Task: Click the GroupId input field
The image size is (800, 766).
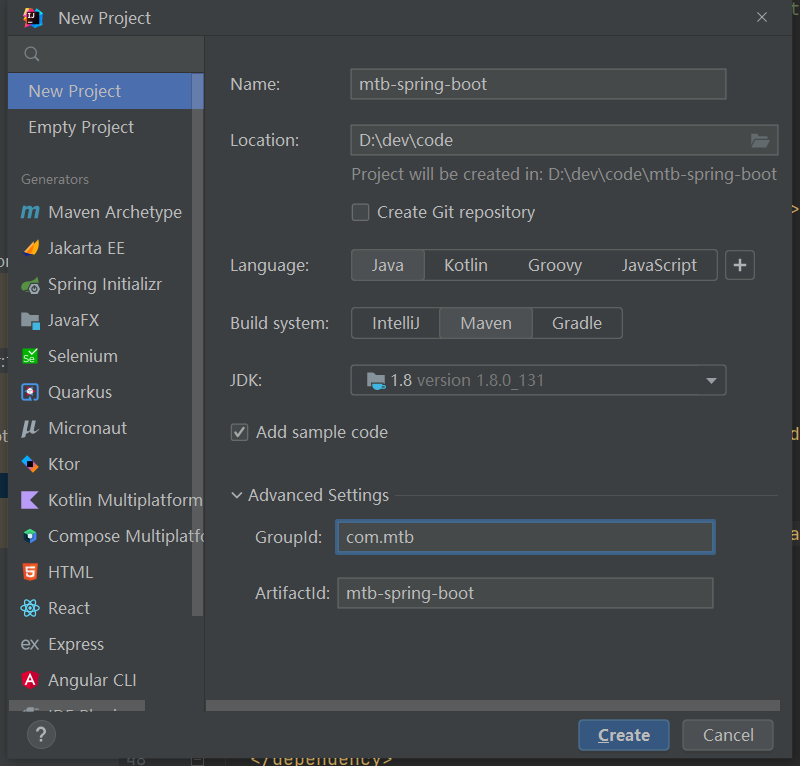Action: click(x=525, y=537)
